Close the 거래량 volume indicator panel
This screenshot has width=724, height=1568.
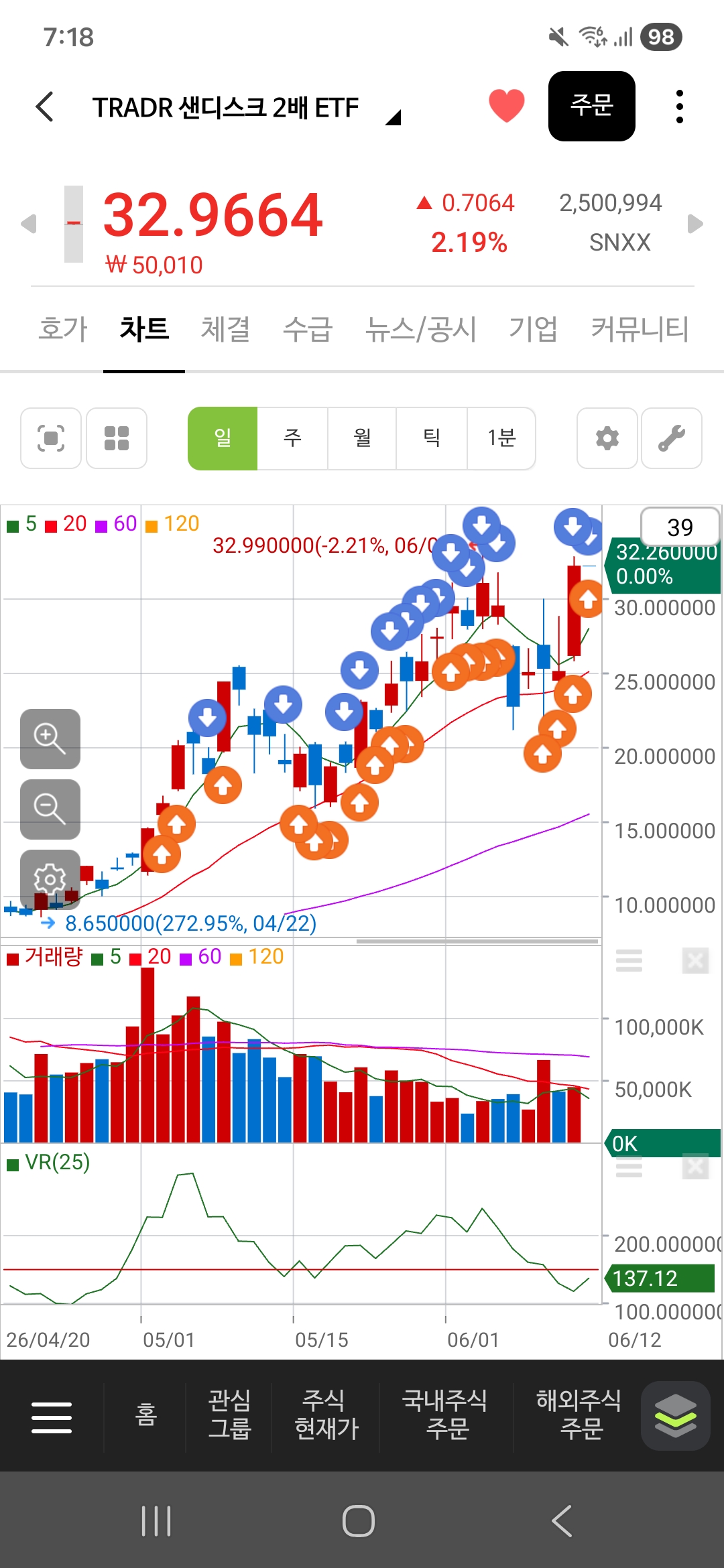695,961
